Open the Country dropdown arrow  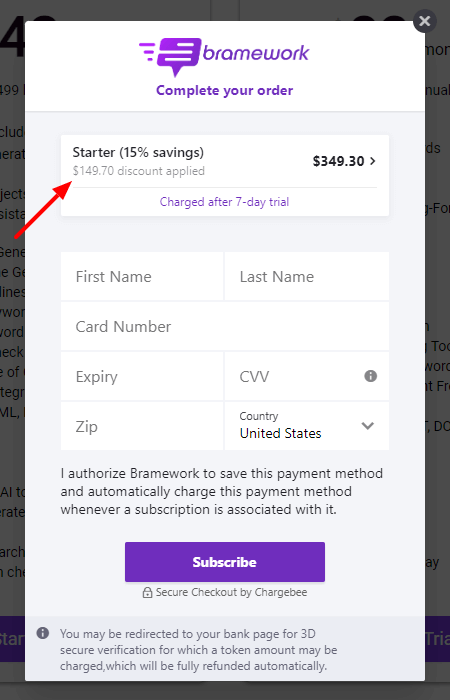click(367, 425)
